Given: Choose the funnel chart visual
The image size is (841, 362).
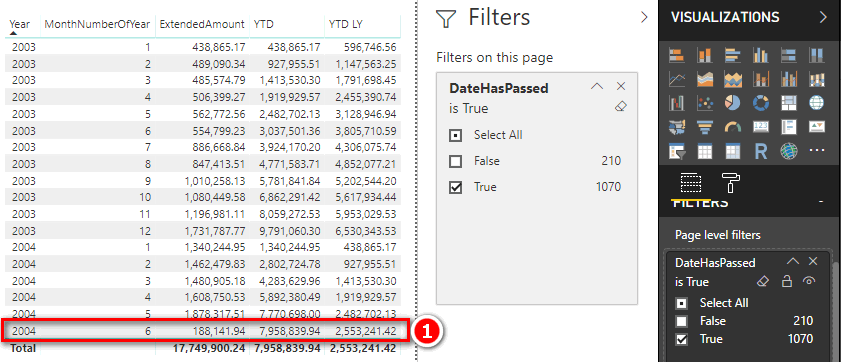Looking at the screenshot, I should [704, 127].
